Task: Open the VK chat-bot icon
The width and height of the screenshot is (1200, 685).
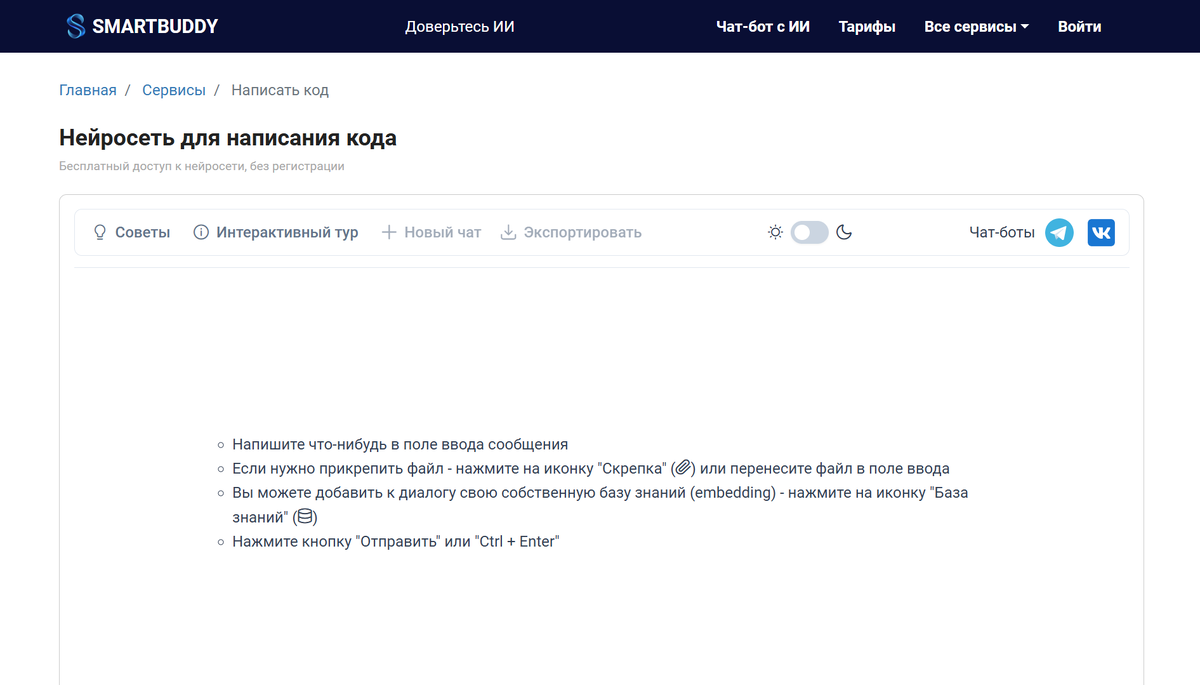Action: (x=1101, y=233)
